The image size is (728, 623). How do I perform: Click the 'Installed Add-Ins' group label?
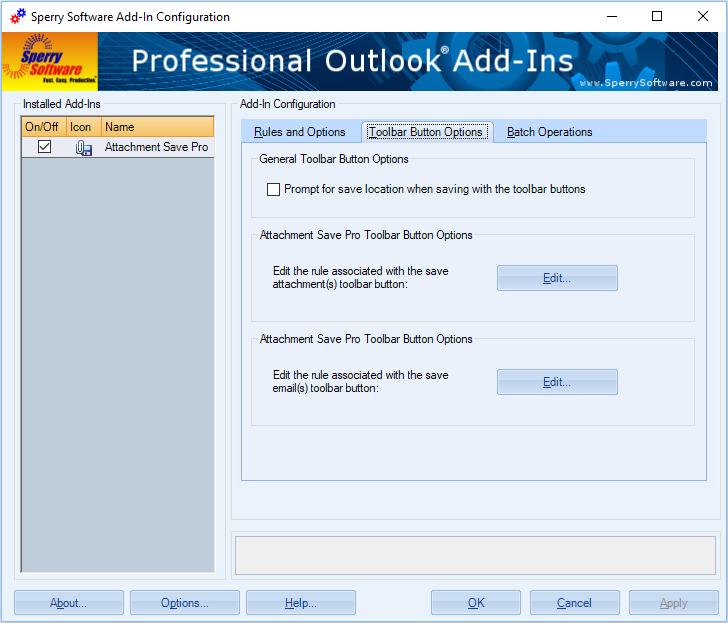click(x=62, y=104)
